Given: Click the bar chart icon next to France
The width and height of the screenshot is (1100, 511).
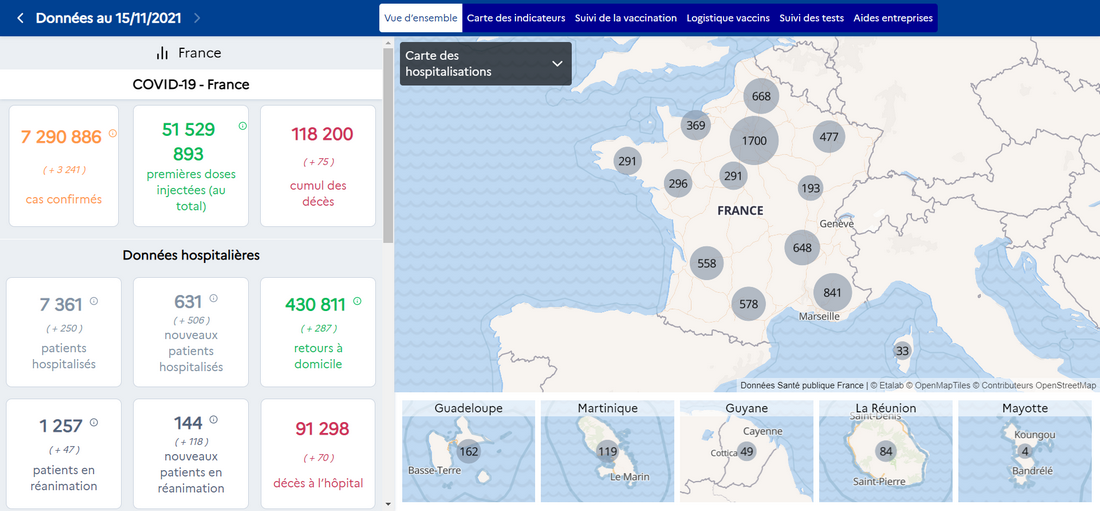Looking at the screenshot, I should (163, 53).
